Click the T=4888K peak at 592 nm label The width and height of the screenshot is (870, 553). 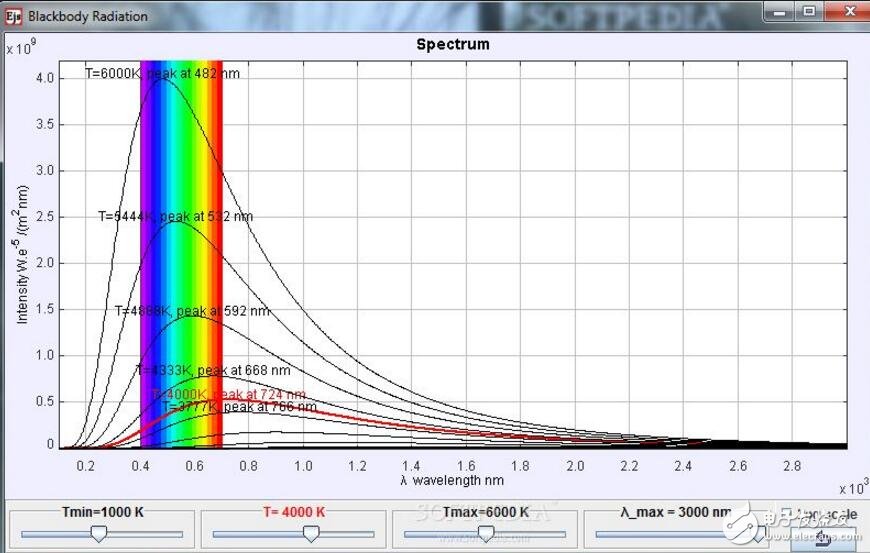coord(192,311)
